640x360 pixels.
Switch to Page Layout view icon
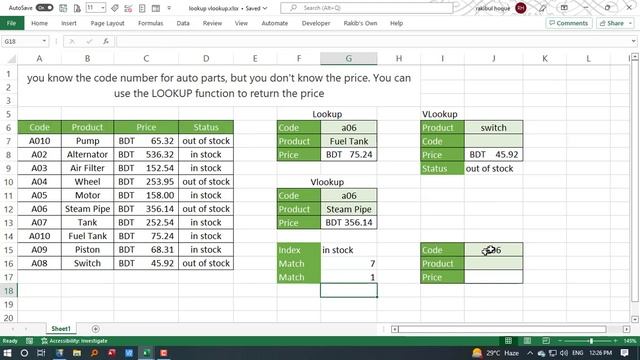pyautogui.click(x=527, y=341)
